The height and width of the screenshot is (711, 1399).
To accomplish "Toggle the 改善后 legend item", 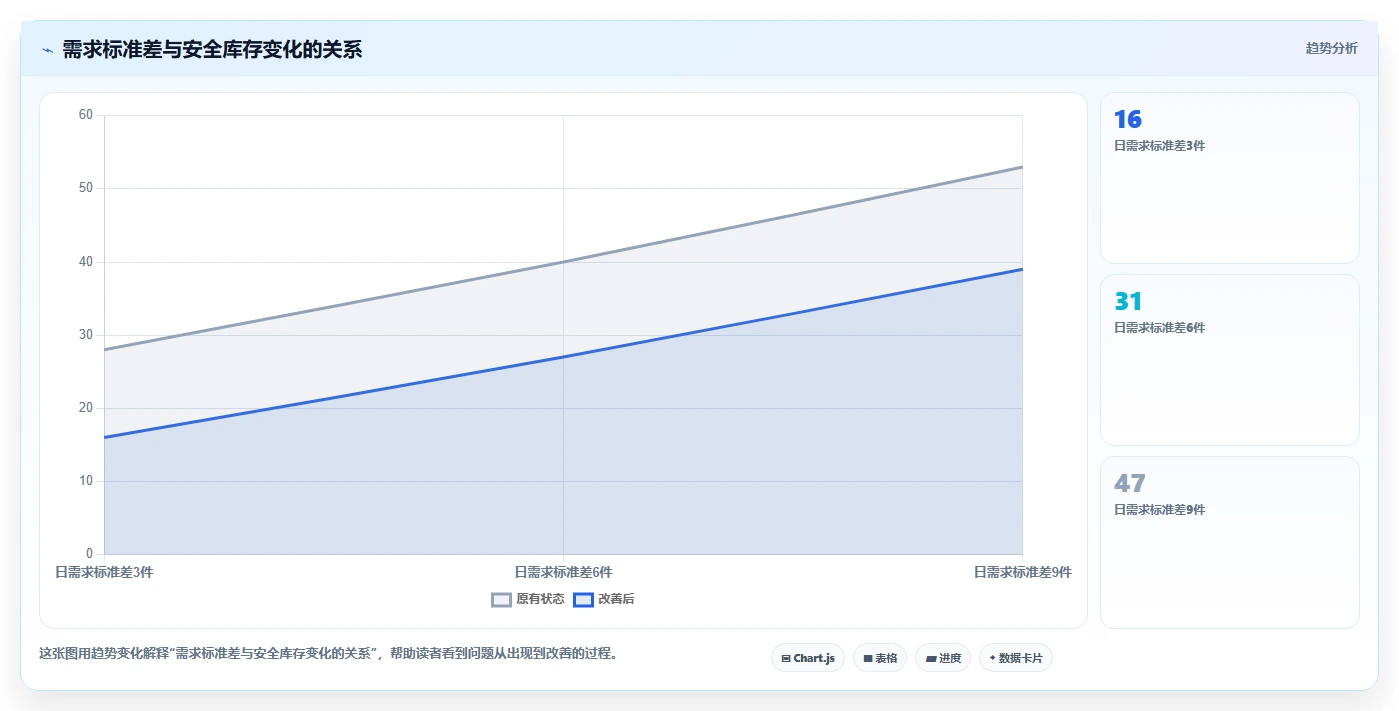I will 604,599.
